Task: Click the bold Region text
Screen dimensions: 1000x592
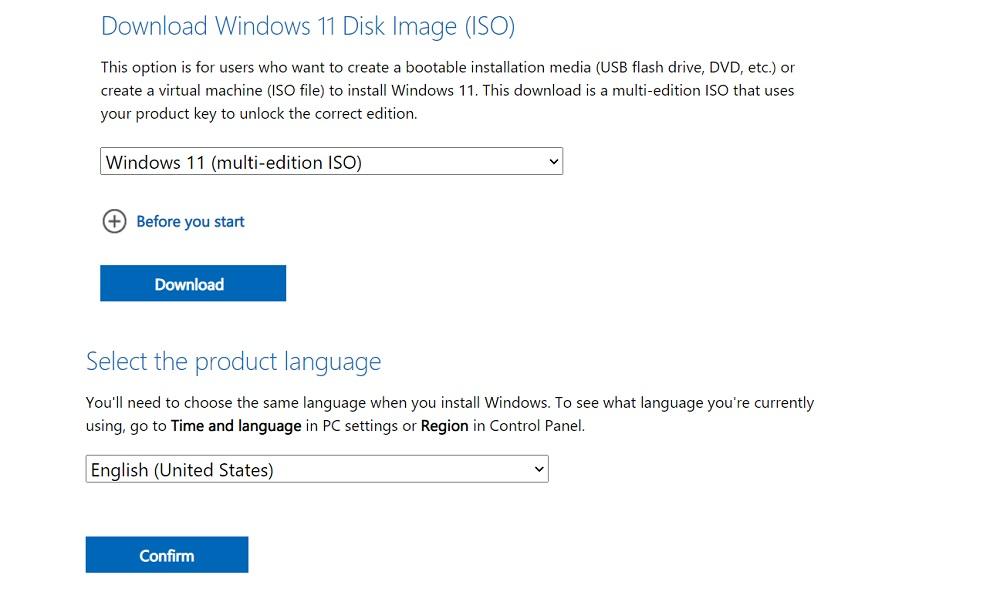Action: (444, 426)
